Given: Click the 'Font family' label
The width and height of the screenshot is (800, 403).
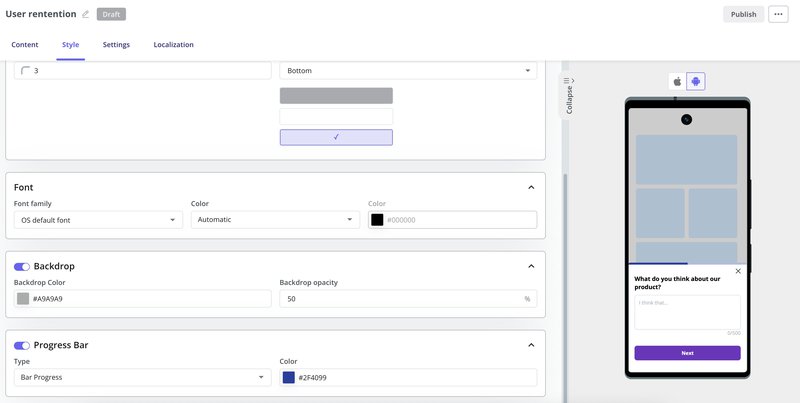Looking at the screenshot, I should (x=33, y=204).
